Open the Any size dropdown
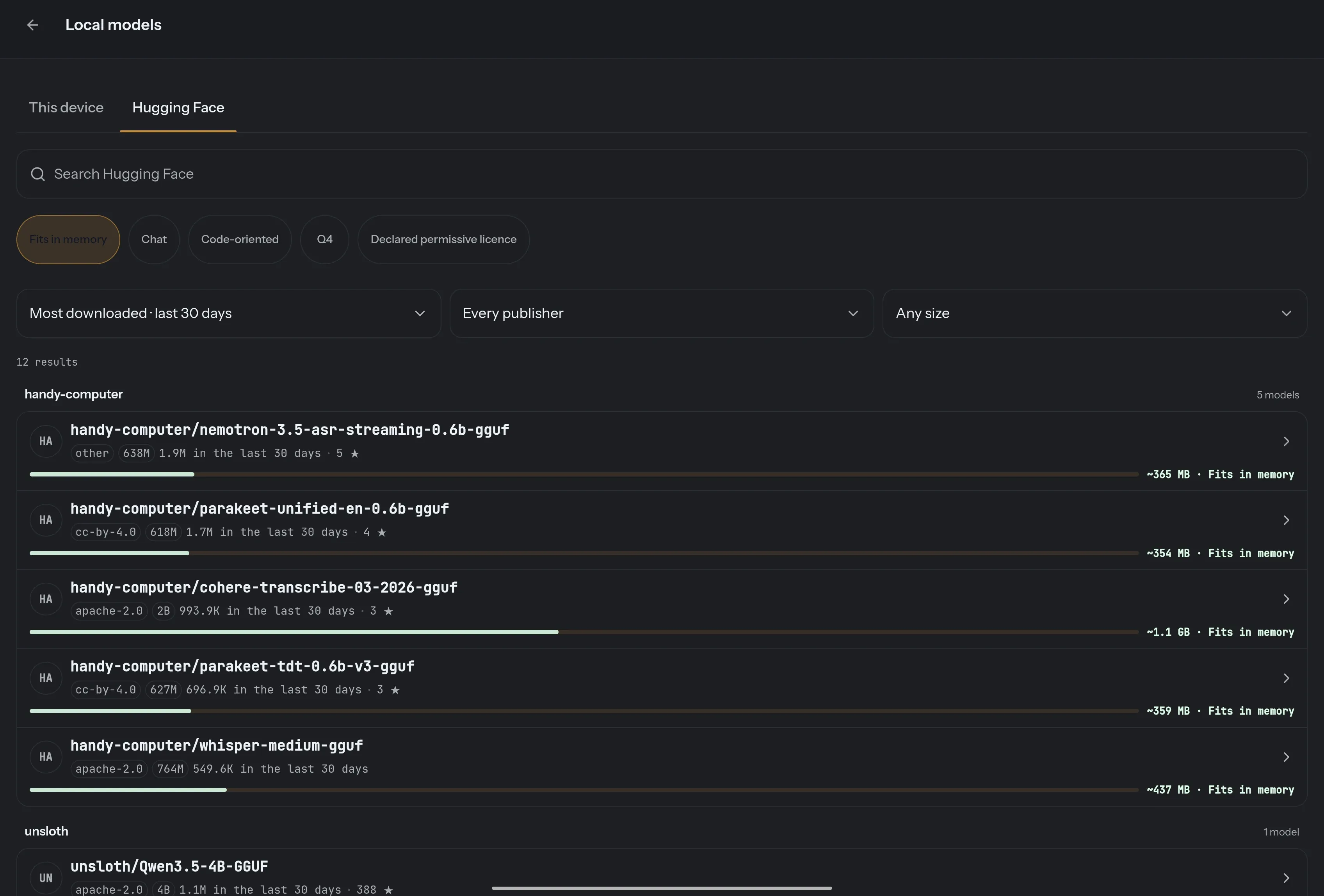This screenshot has height=896, width=1324. pyautogui.click(x=1094, y=313)
